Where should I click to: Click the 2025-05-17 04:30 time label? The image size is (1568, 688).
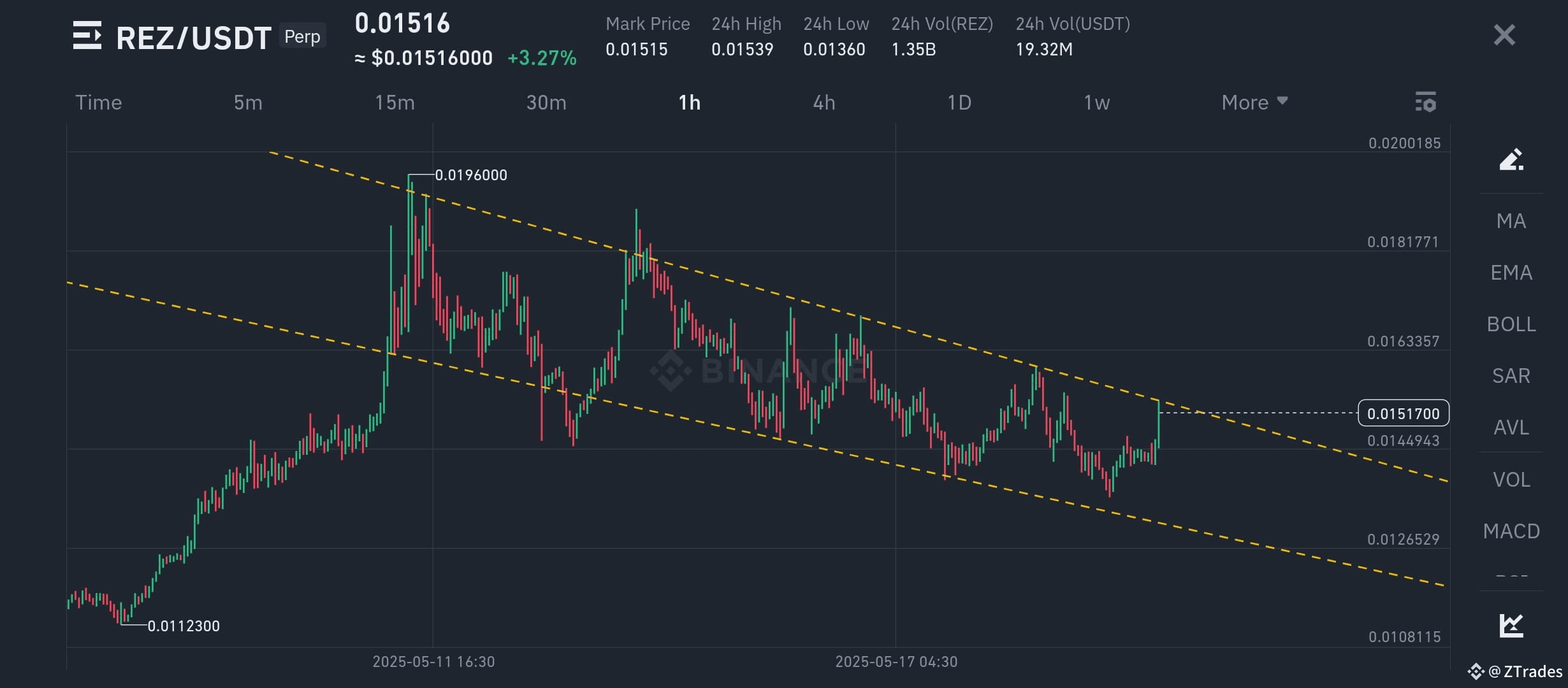pos(896,662)
